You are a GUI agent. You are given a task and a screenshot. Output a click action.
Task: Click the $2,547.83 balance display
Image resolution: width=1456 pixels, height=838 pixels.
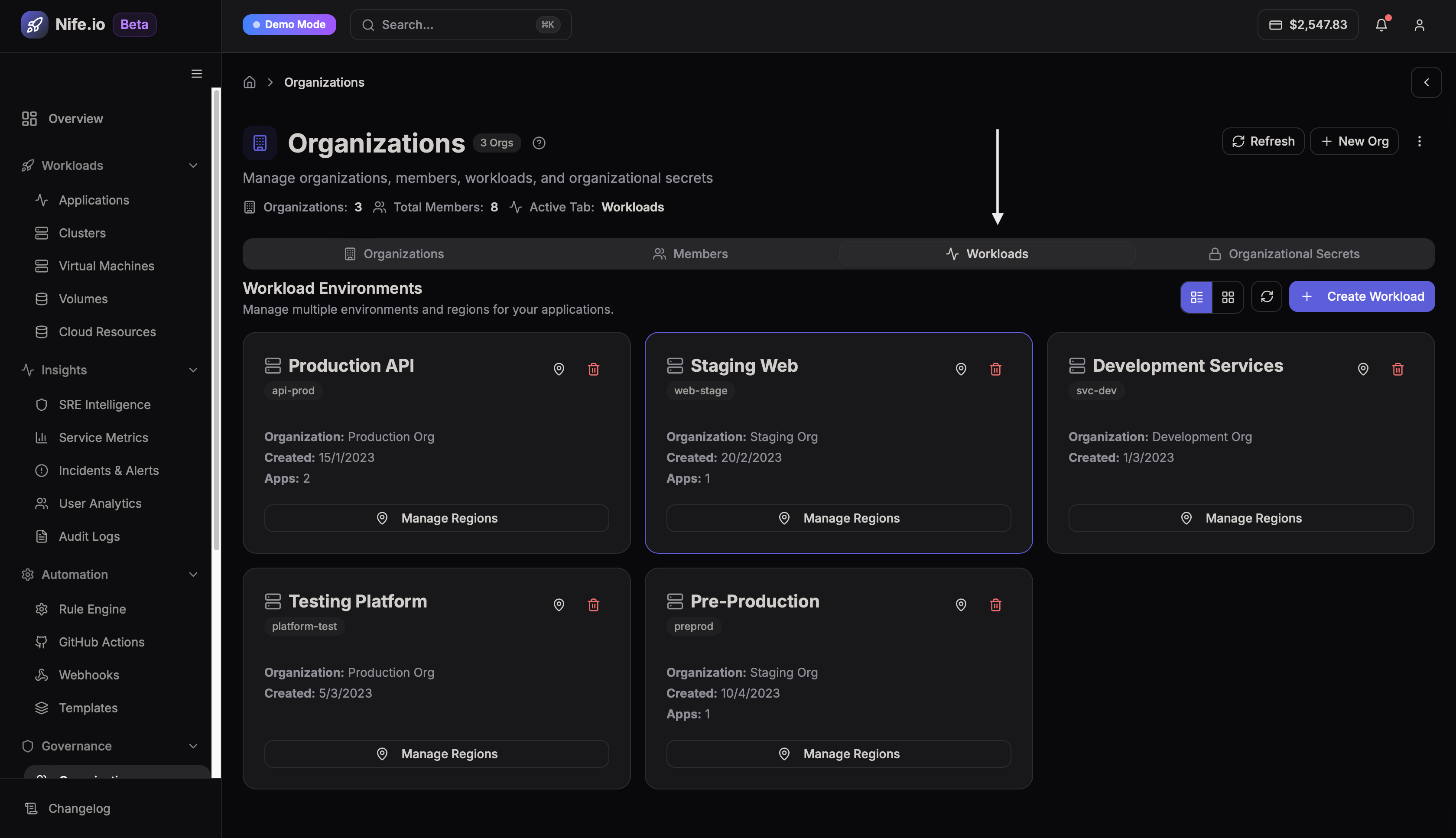(1307, 25)
